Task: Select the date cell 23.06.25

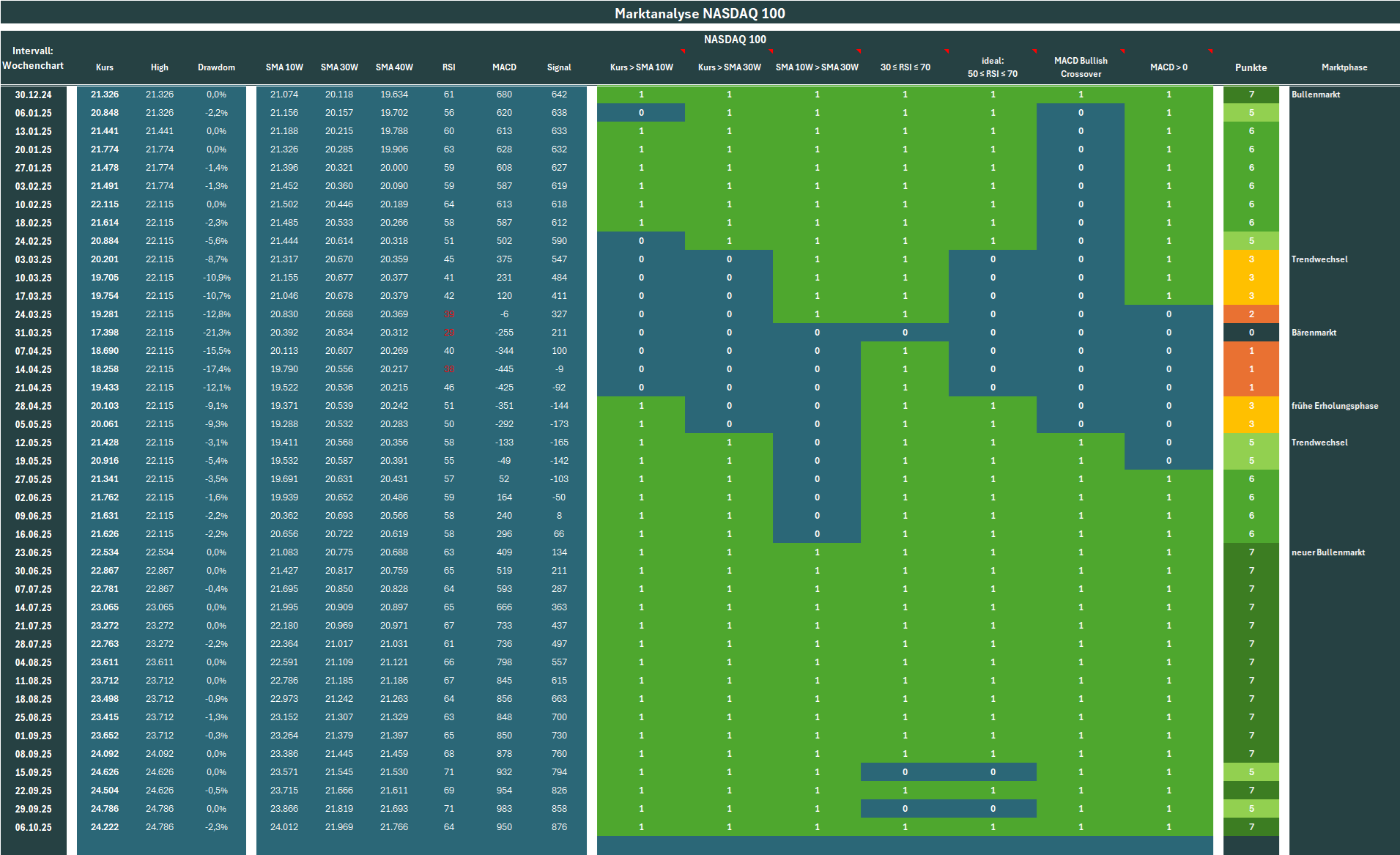Action: [x=33, y=552]
